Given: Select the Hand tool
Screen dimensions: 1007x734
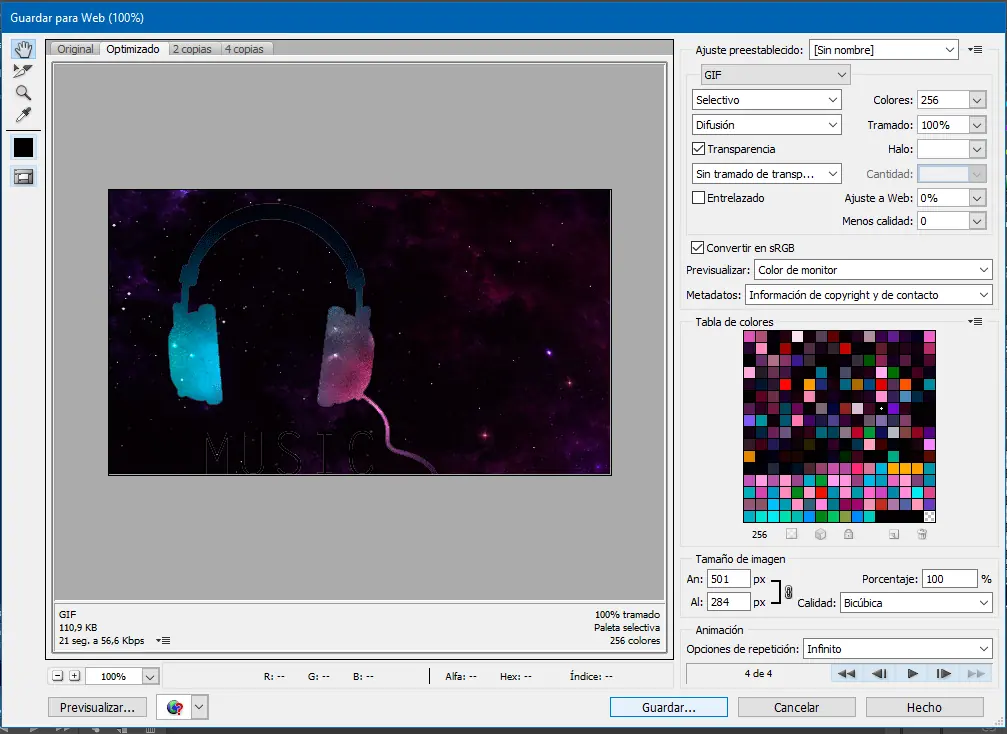Looking at the screenshot, I should coord(23,49).
